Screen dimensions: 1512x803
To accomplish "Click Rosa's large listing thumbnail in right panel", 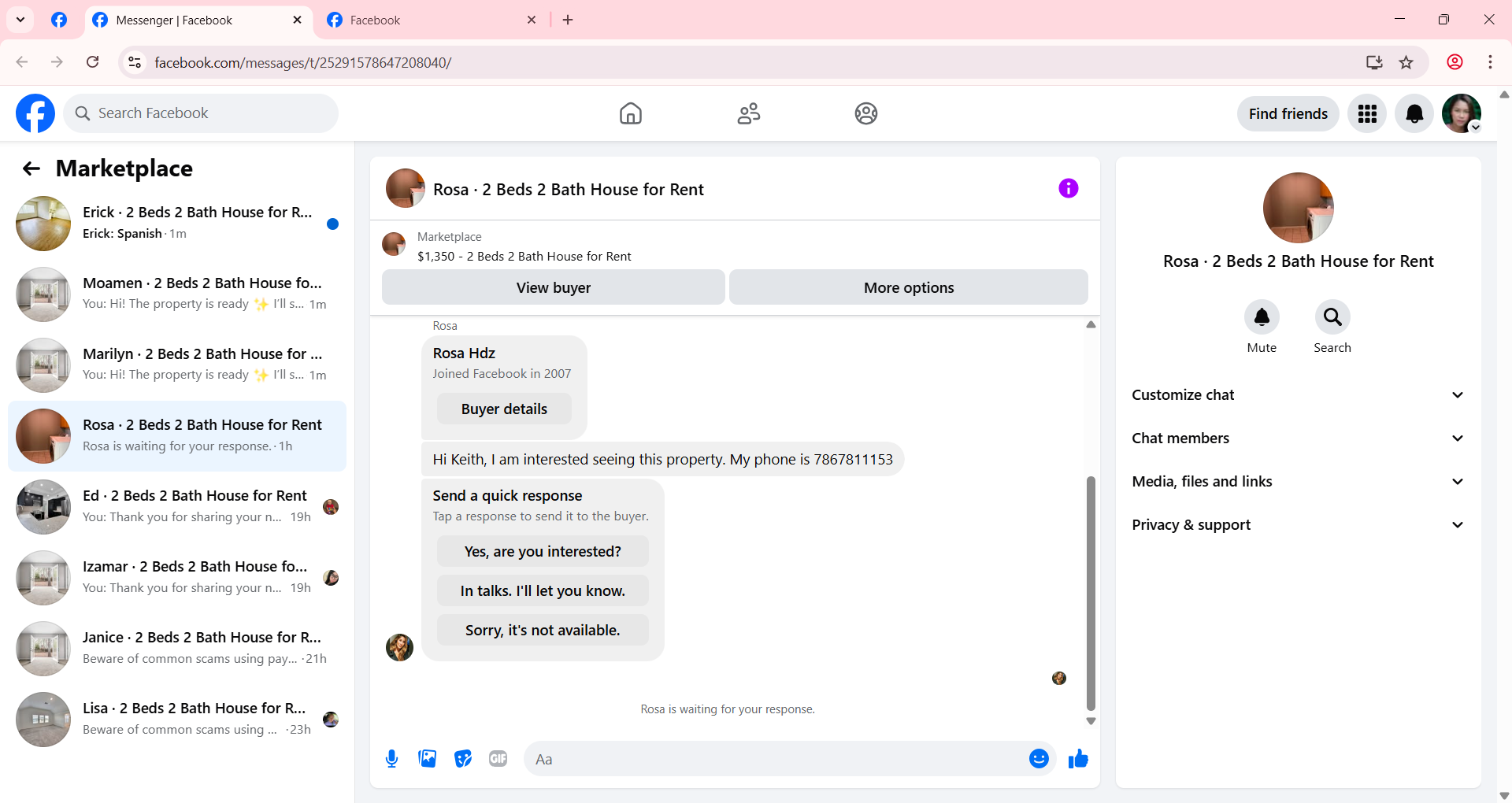I will tap(1299, 208).
